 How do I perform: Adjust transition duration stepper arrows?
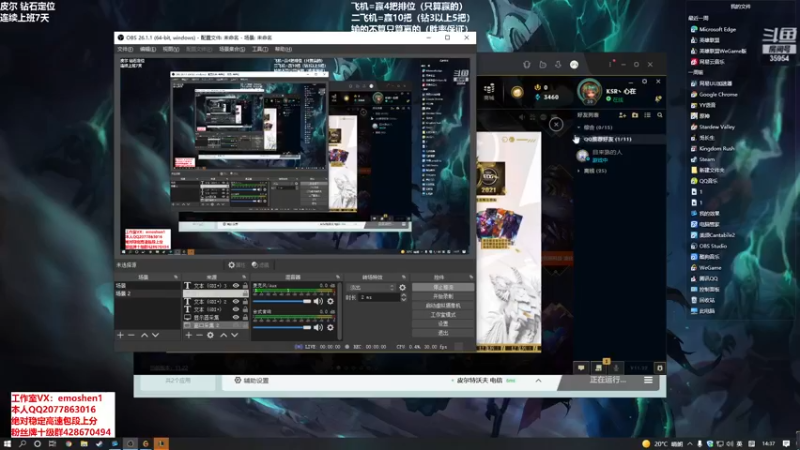[404, 297]
